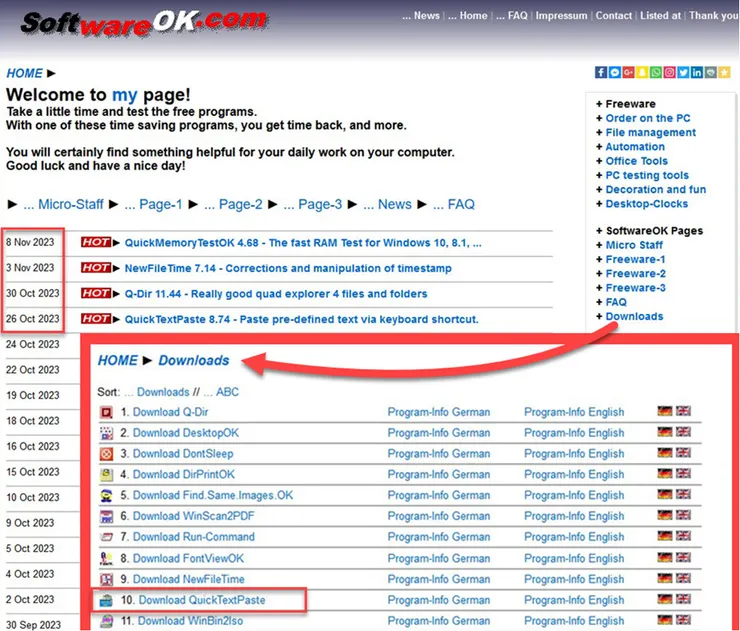
Task: Share page on Twitter icon
Action: 683,72
